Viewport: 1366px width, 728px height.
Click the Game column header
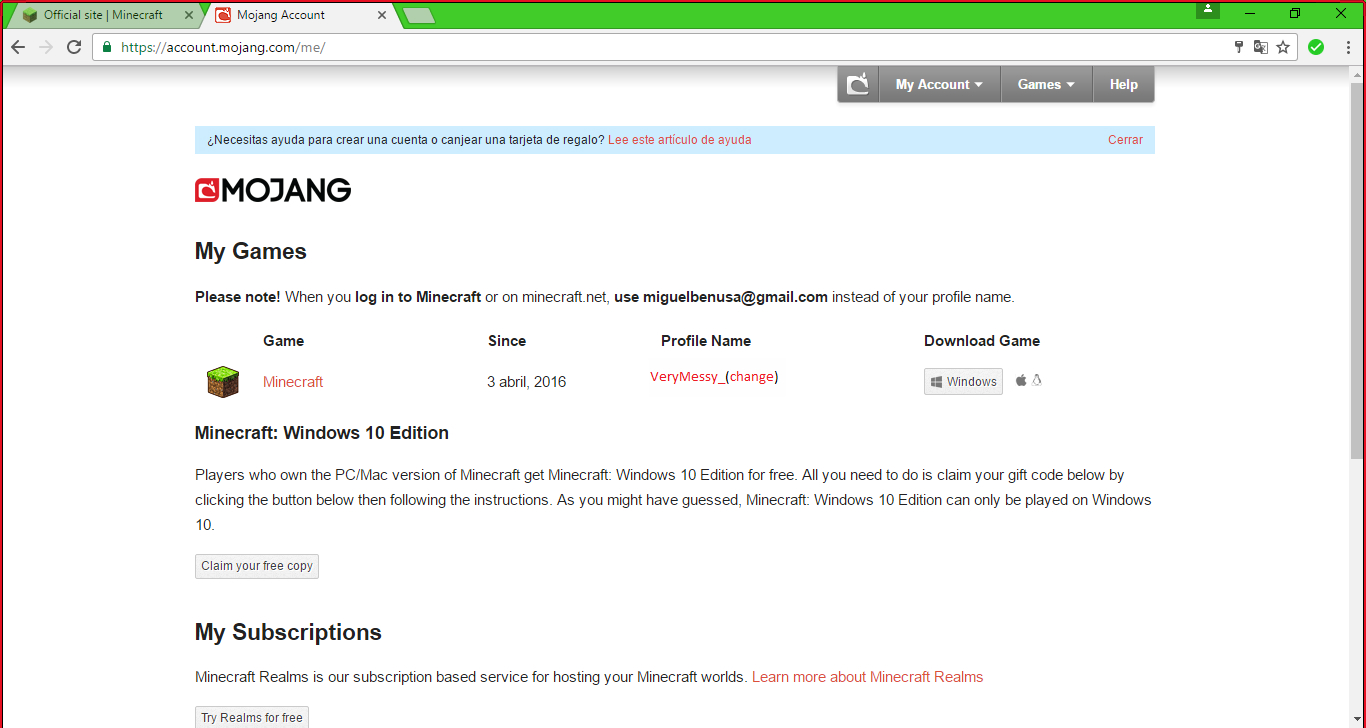[284, 341]
